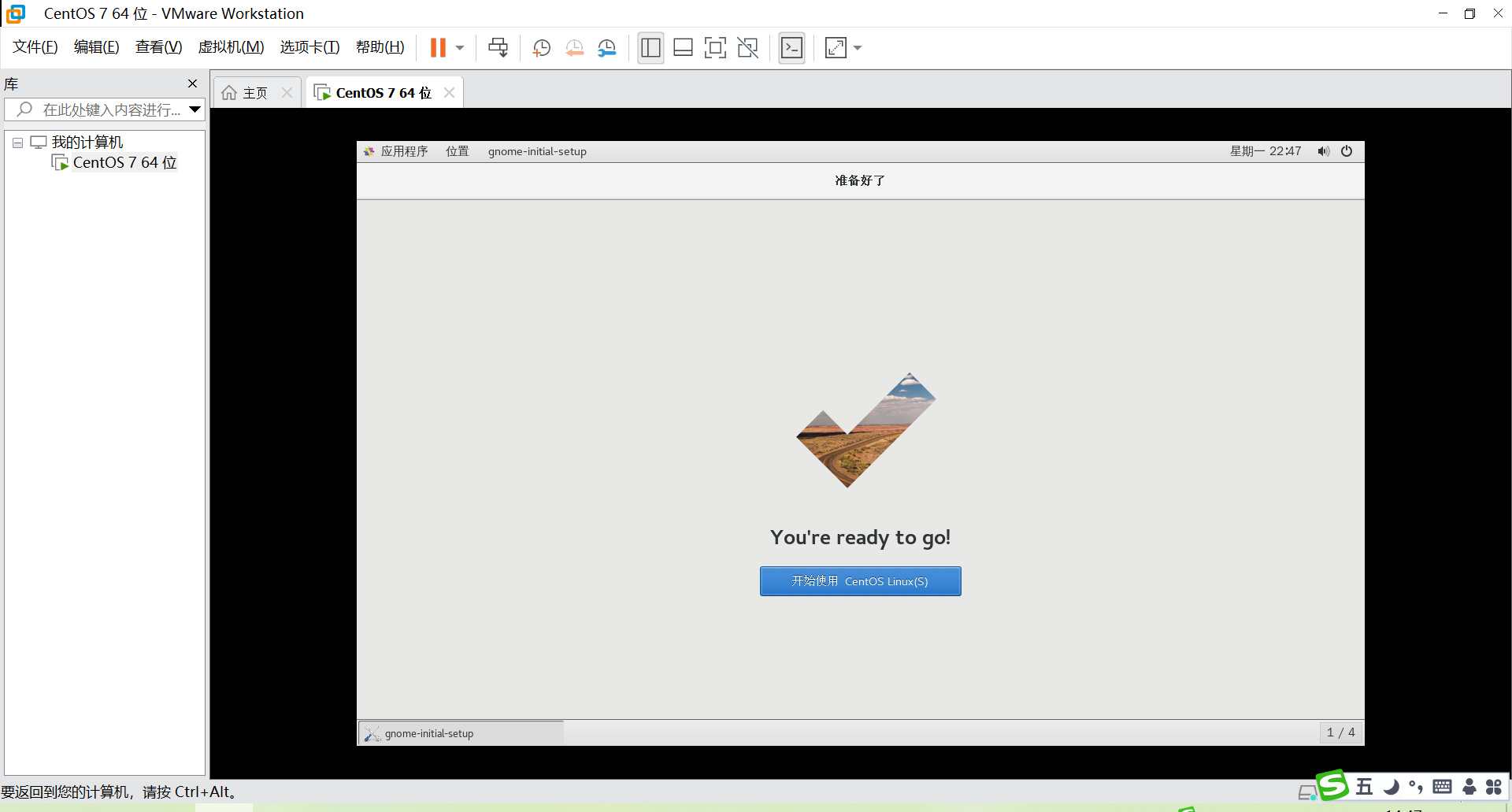Open the 虚拟机(M) menu
1512x812 pixels.
[x=231, y=47]
